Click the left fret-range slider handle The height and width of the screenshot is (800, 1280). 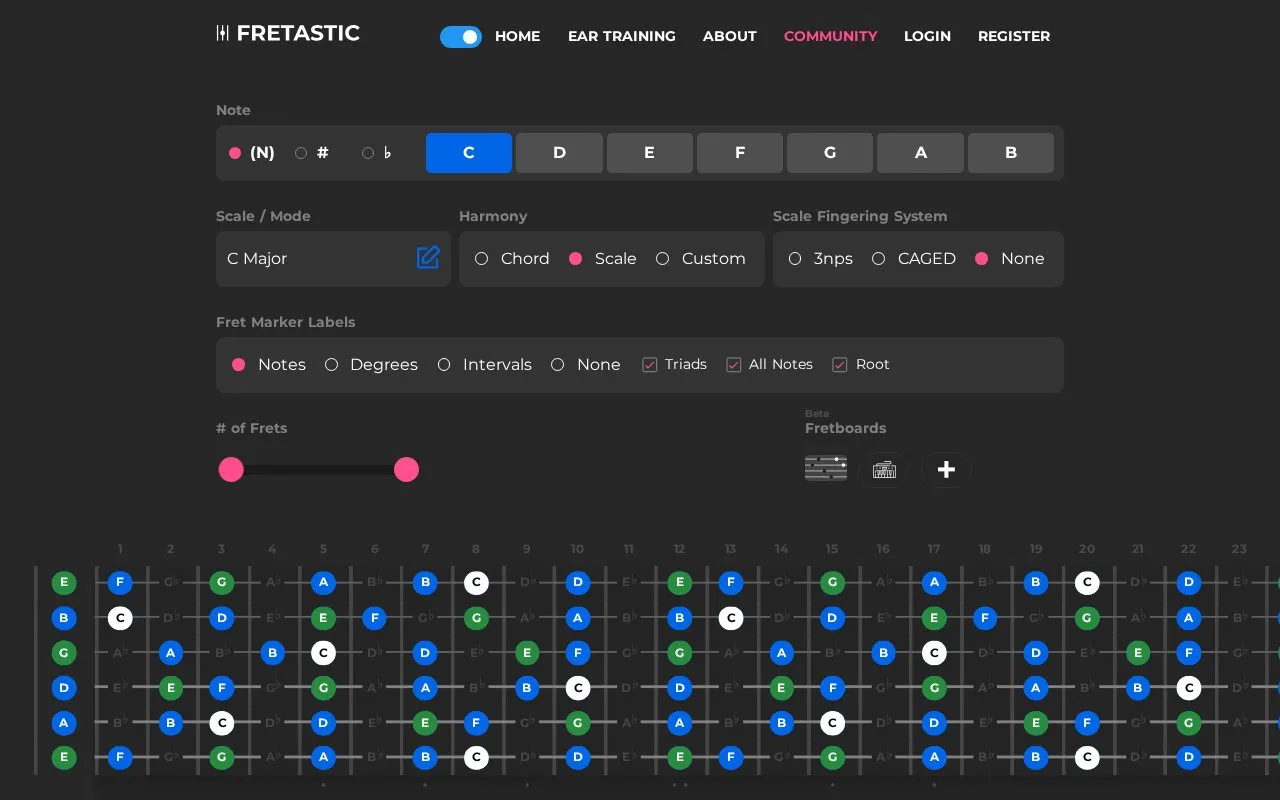(x=231, y=470)
